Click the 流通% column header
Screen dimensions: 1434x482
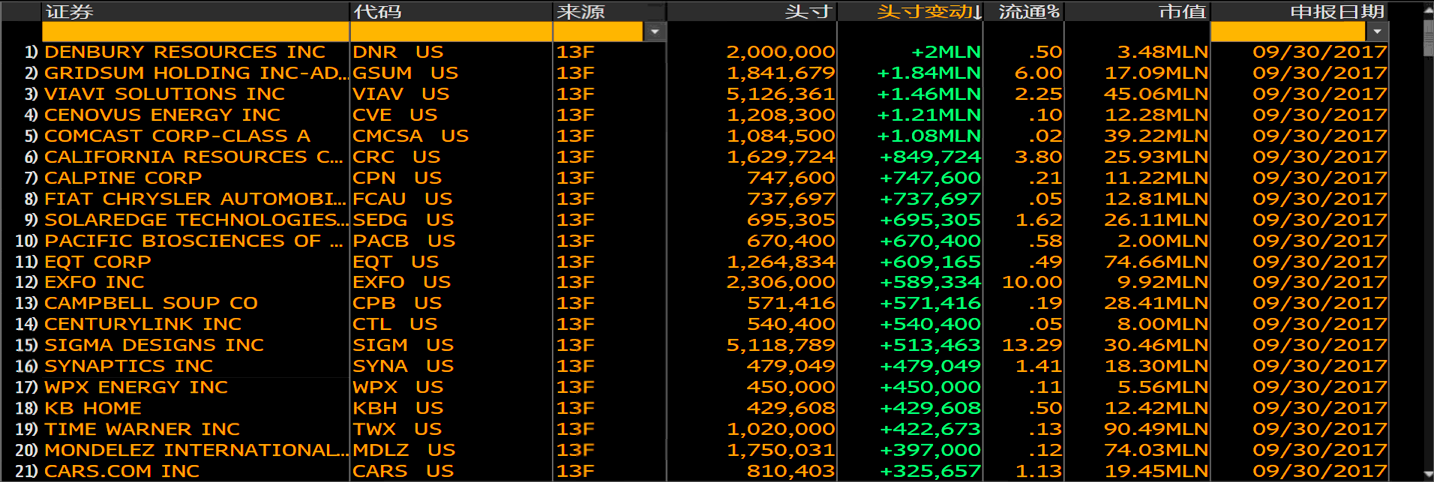[x=1024, y=11]
